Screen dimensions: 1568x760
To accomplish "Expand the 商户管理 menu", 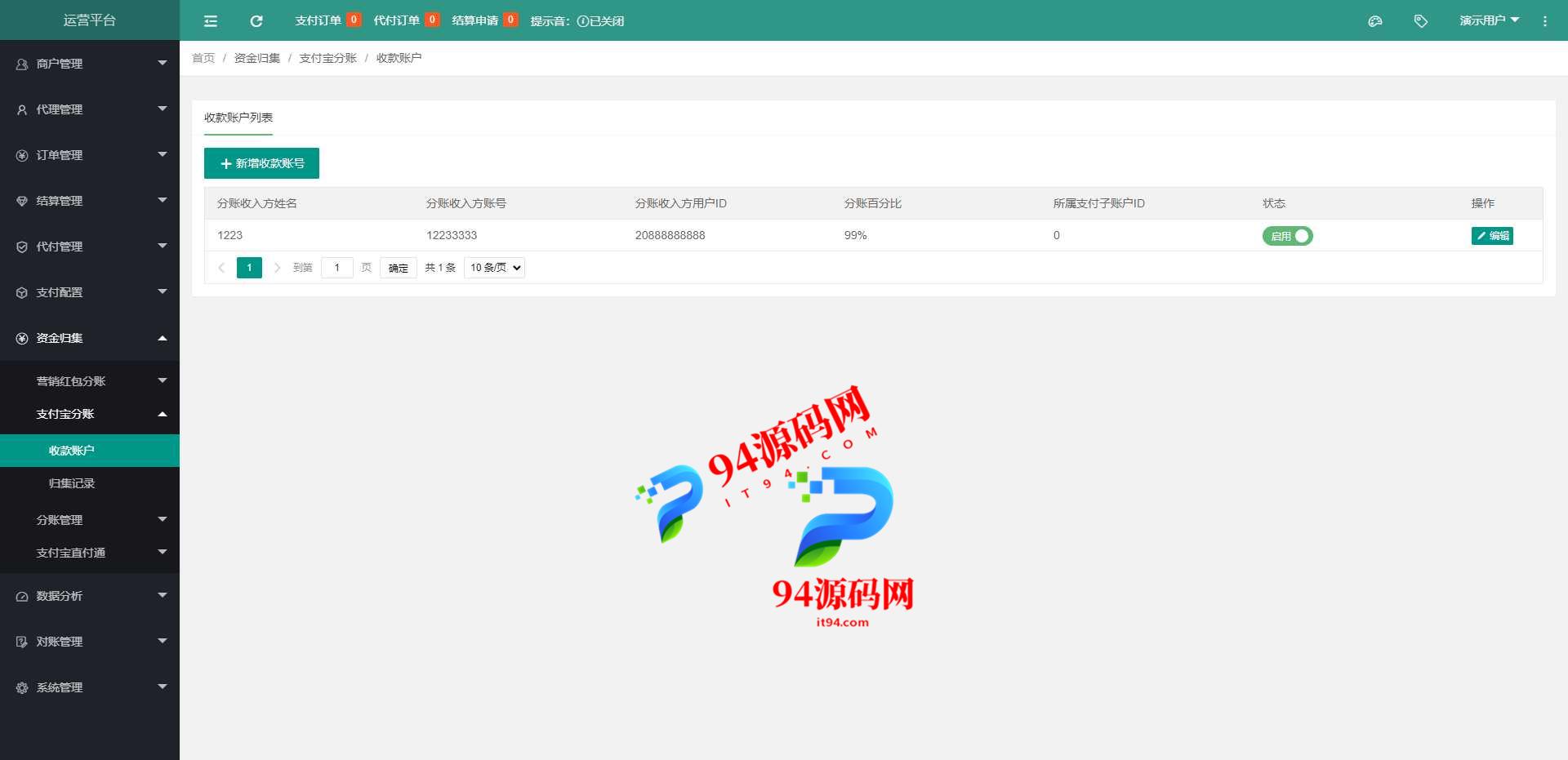I will coord(90,64).
